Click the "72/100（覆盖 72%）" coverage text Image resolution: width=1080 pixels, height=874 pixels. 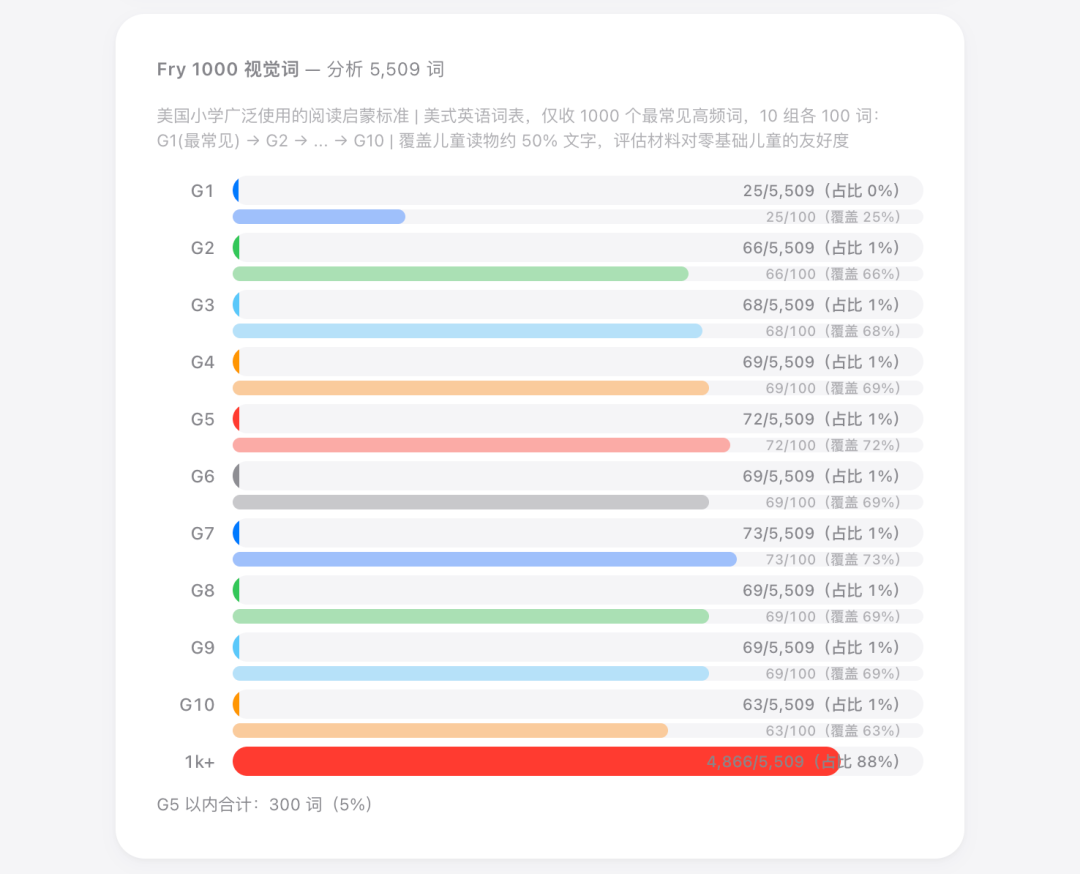tap(833, 445)
